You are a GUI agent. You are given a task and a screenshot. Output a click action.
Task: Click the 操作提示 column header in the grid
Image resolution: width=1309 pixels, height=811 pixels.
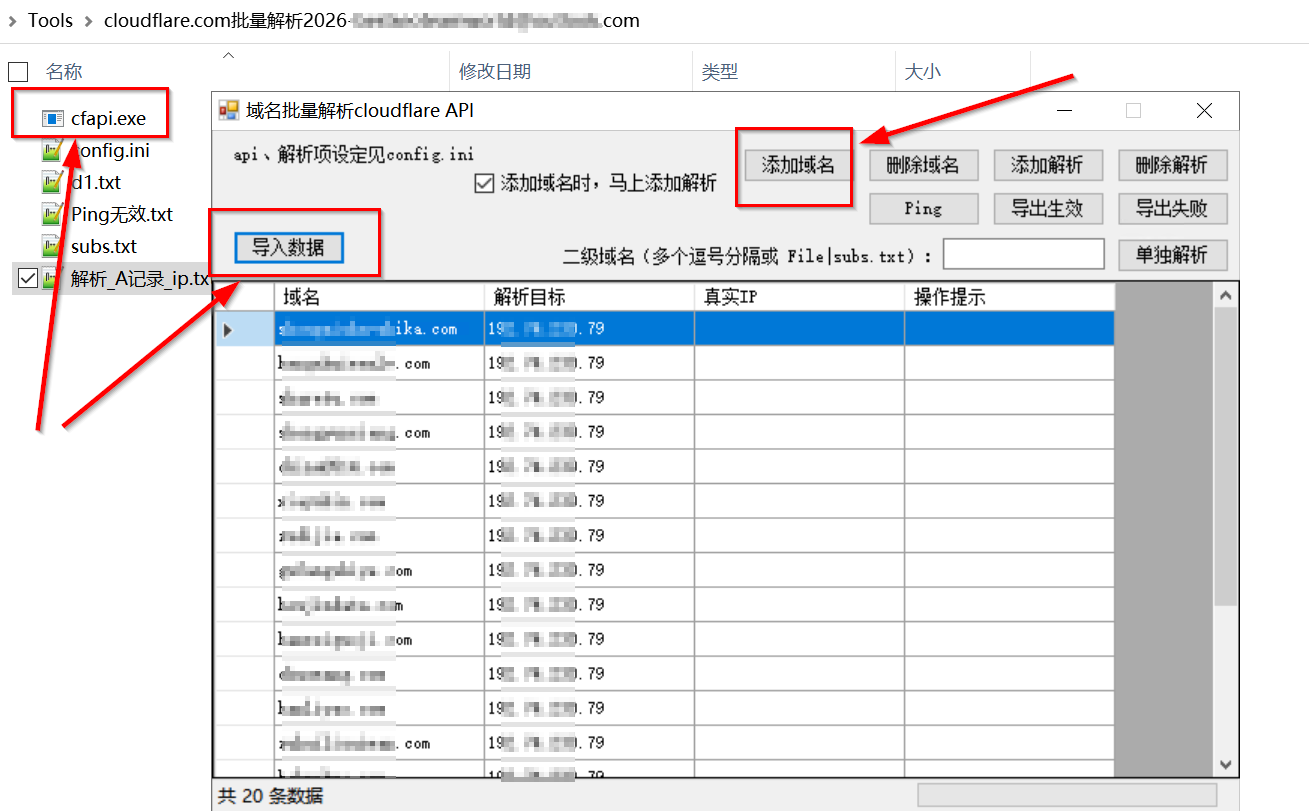[x=1009, y=297]
